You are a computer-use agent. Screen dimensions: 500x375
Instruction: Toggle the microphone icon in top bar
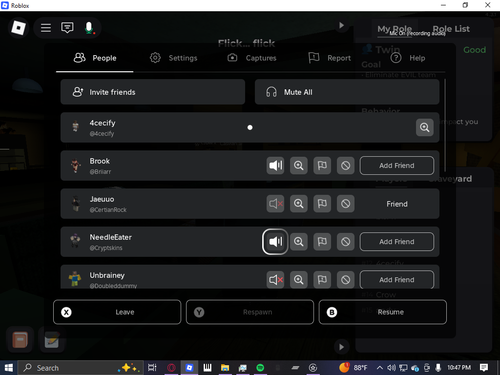89,28
